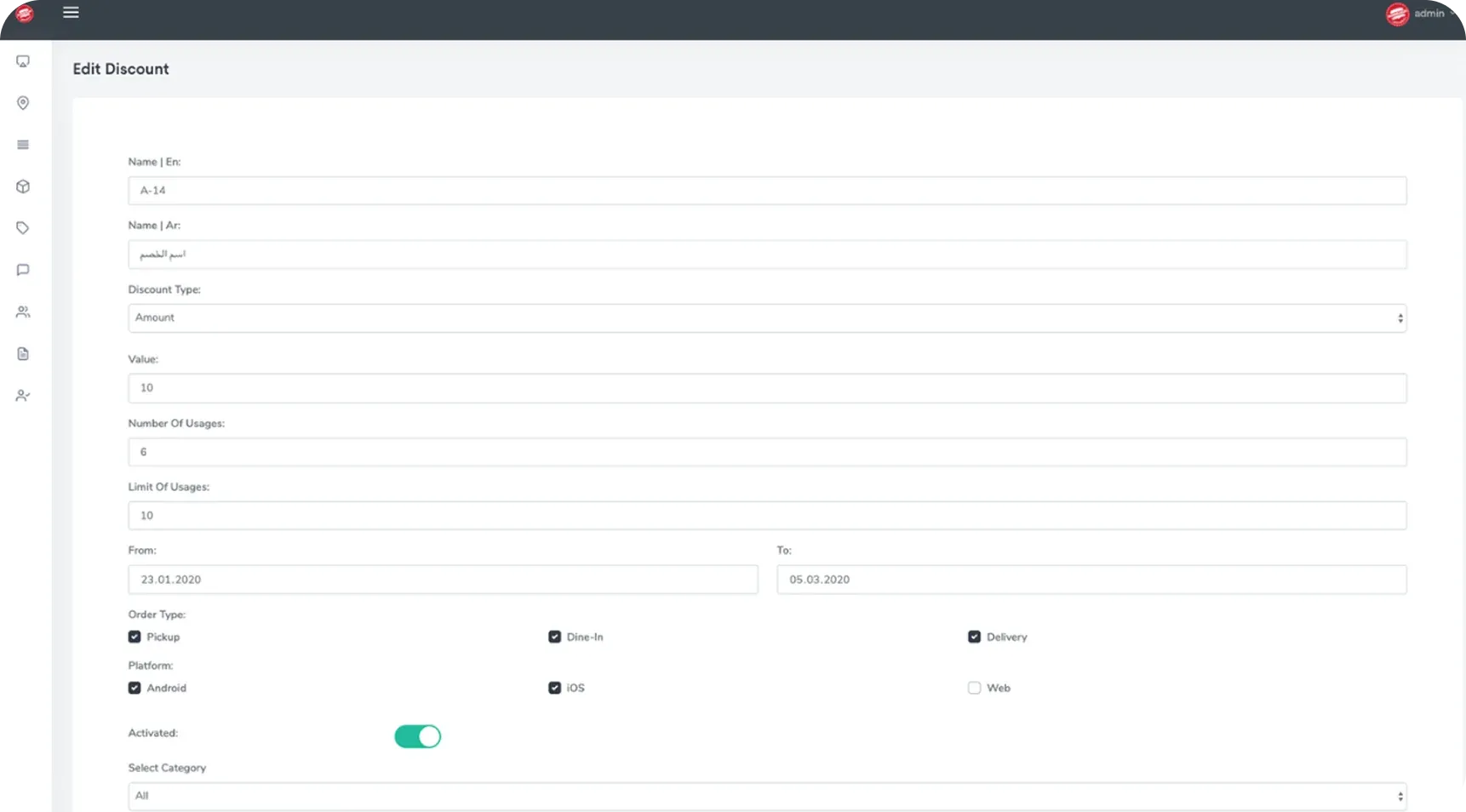Uncheck the Pickup order type checkbox

point(135,637)
